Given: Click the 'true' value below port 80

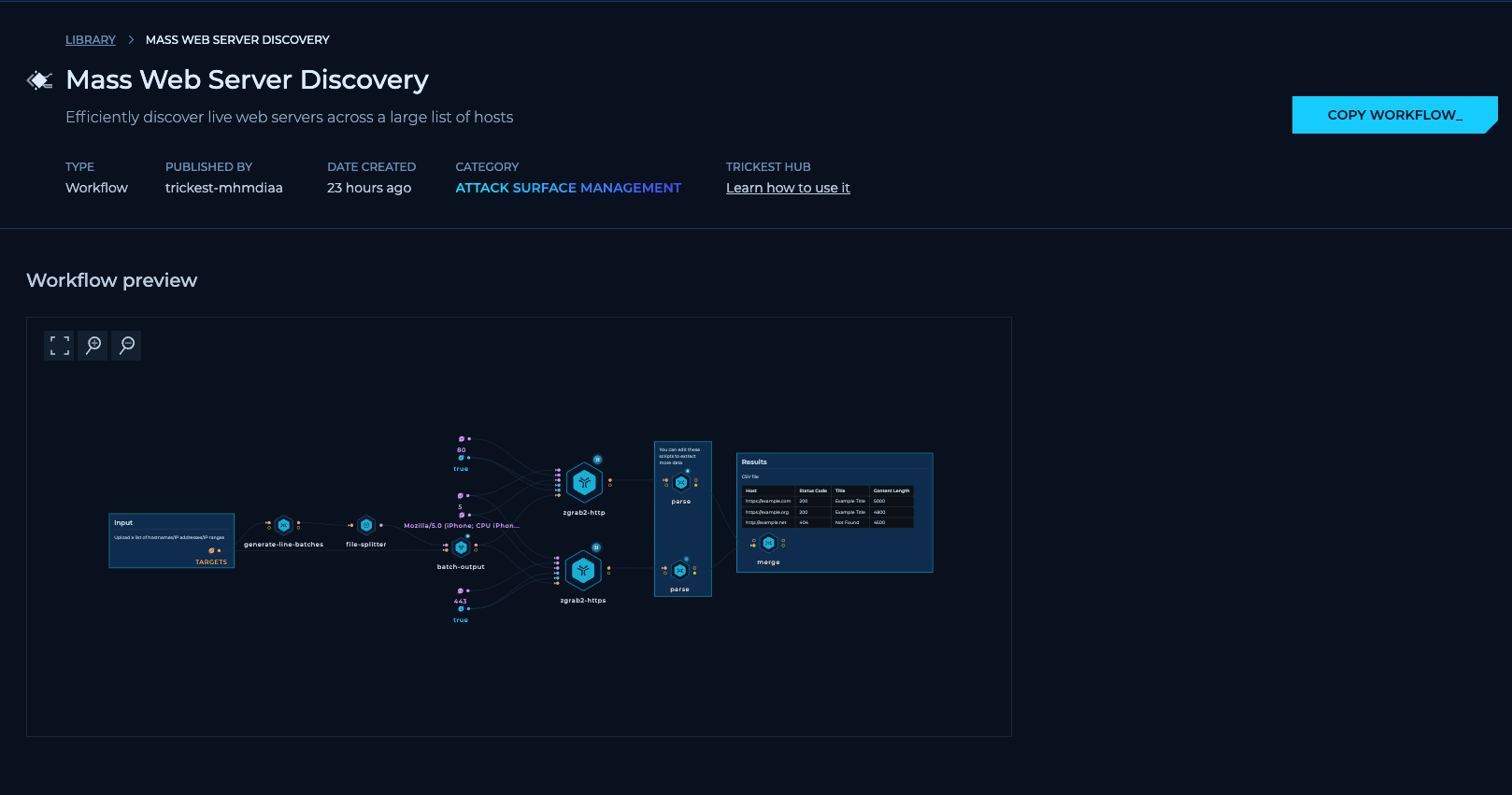Looking at the screenshot, I should pyautogui.click(x=461, y=469).
